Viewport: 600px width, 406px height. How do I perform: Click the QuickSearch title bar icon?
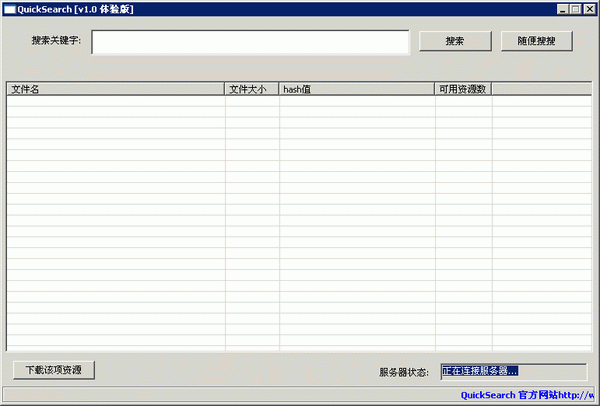click(10, 10)
